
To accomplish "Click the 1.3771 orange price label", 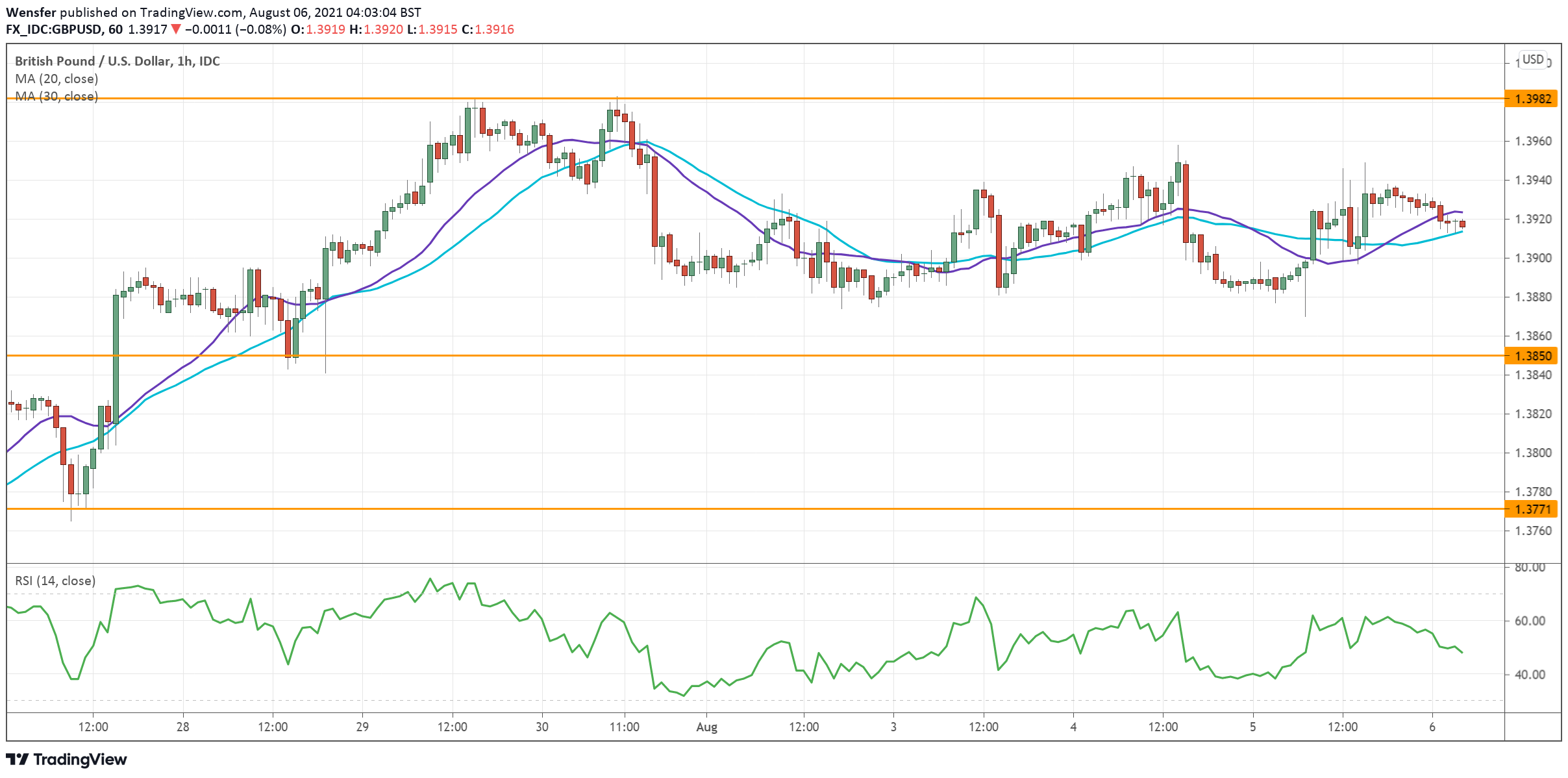I will (1532, 509).
